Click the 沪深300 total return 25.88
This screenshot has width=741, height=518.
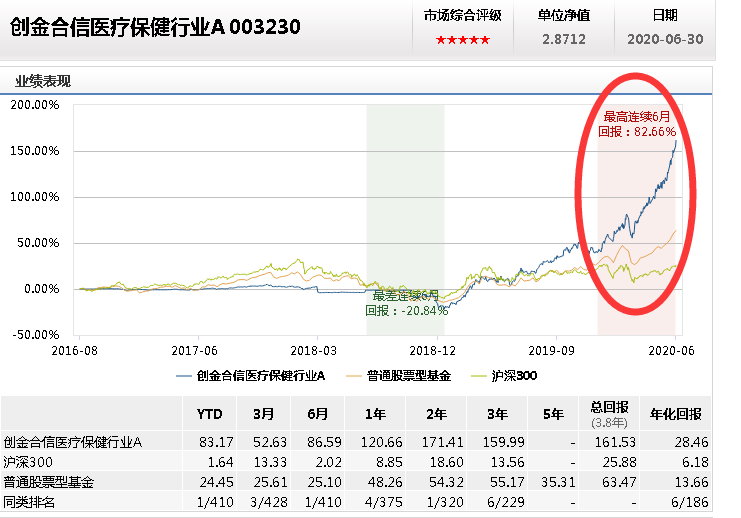point(619,462)
